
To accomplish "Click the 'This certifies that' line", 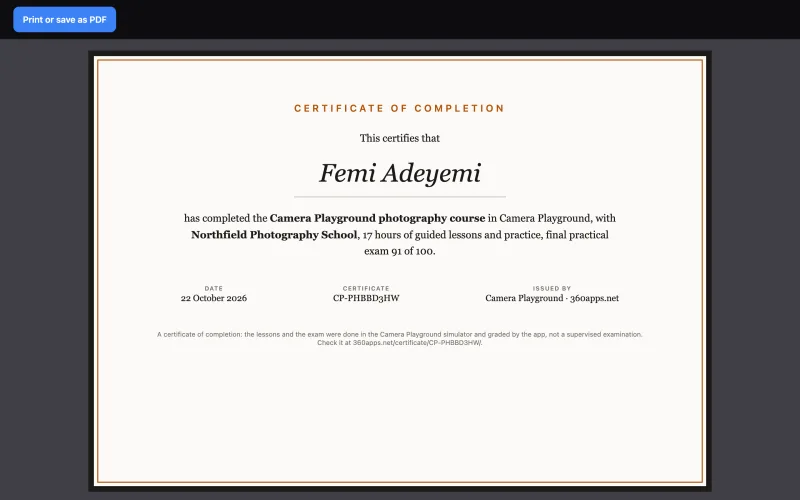I will click(399, 138).
